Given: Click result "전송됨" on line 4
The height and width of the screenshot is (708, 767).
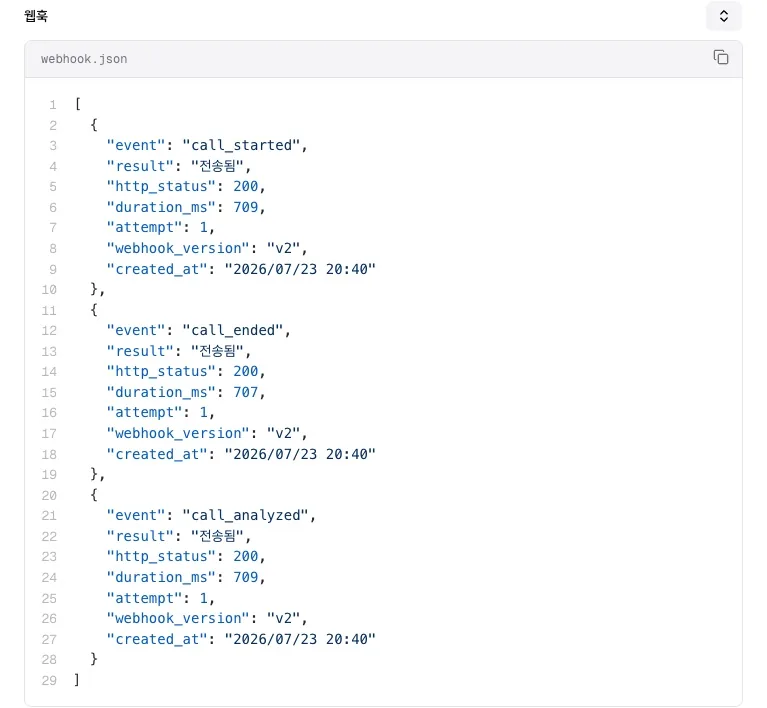Looking at the screenshot, I should [x=217, y=166].
